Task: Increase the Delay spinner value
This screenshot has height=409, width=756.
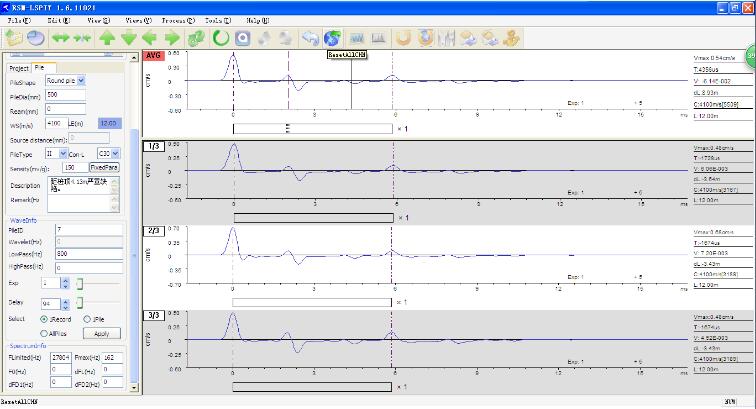Action: (66, 301)
